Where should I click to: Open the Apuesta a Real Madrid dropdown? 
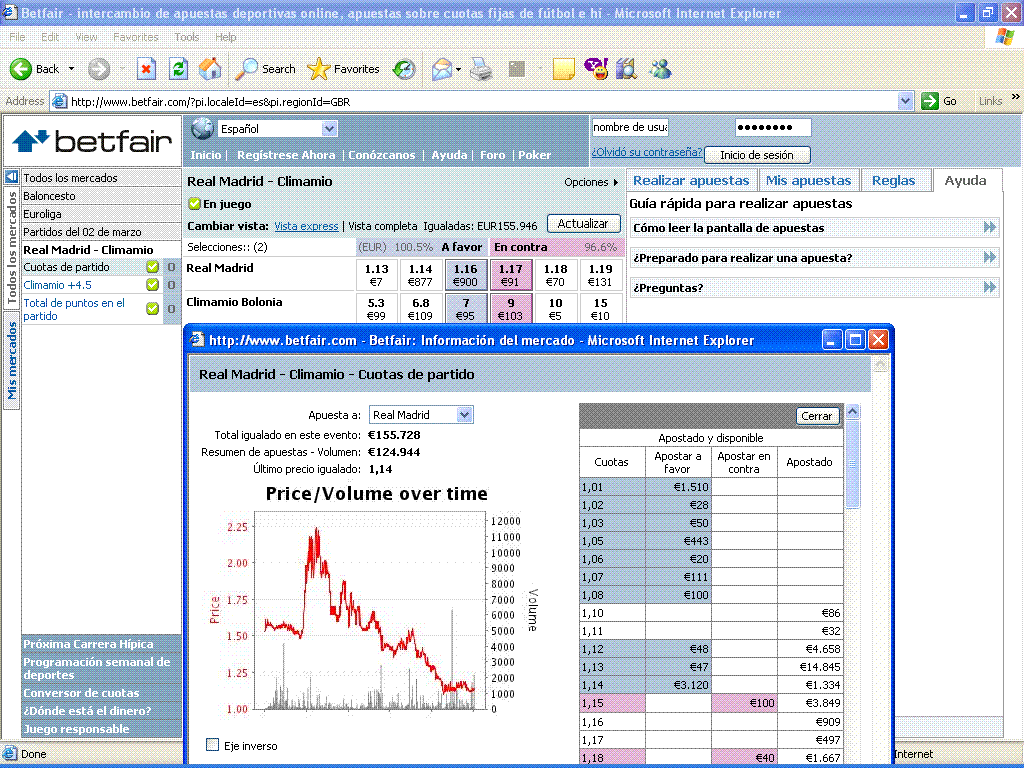tap(464, 415)
